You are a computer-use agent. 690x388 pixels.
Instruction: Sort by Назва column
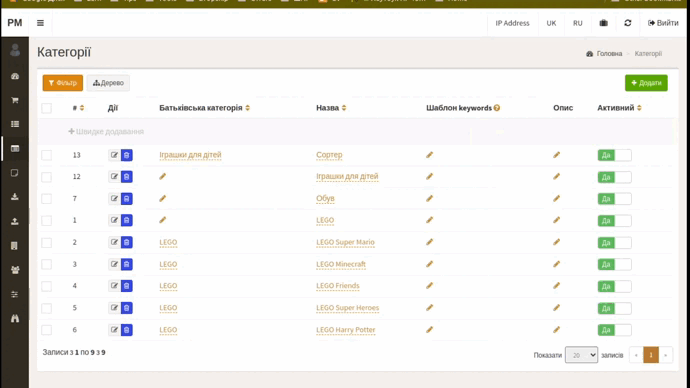(x=331, y=108)
